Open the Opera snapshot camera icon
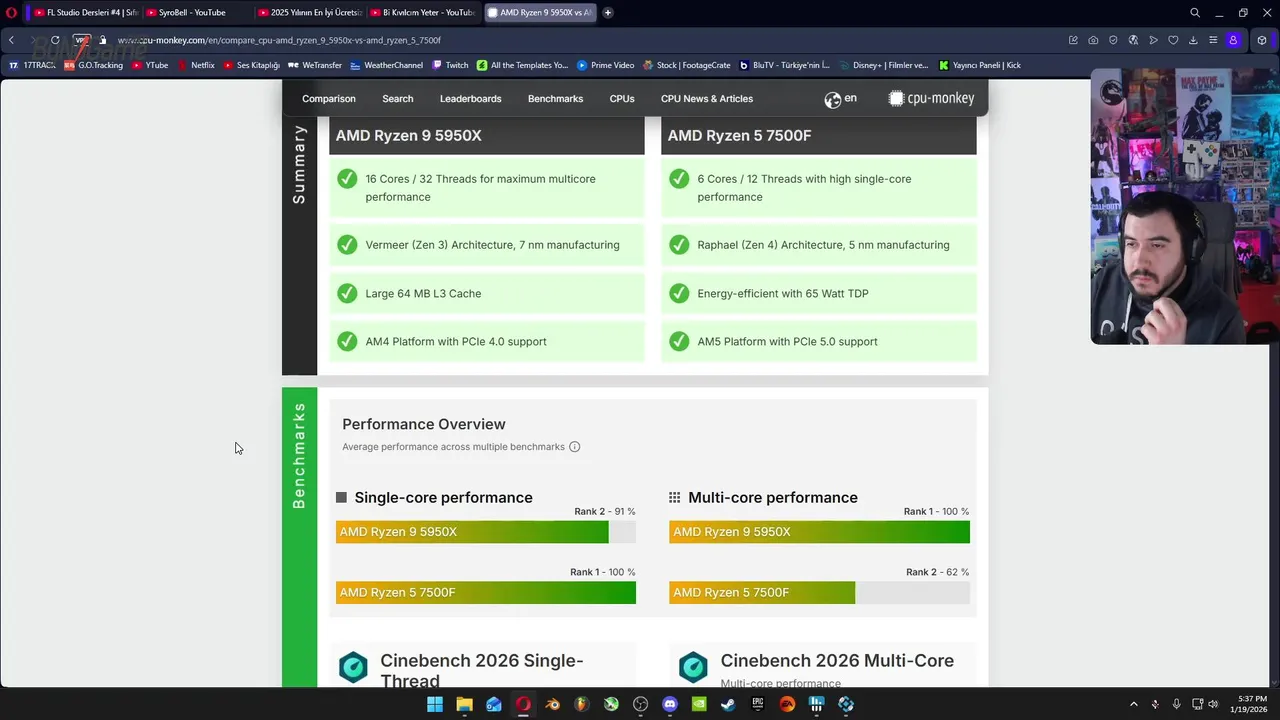 [1093, 40]
